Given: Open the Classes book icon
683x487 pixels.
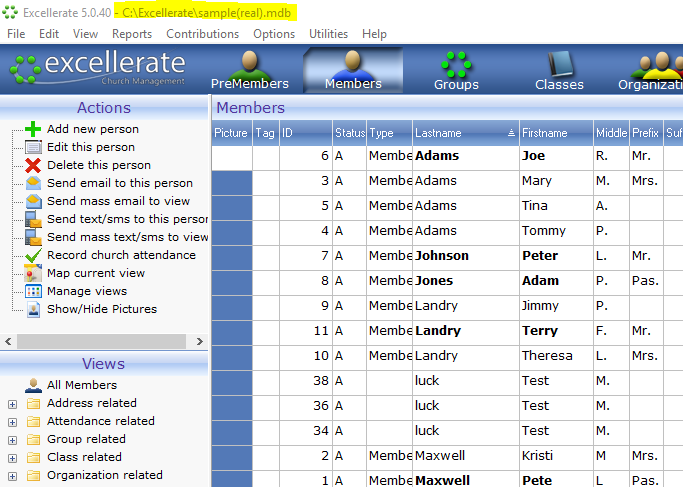Looking at the screenshot, I should coord(559,71).
